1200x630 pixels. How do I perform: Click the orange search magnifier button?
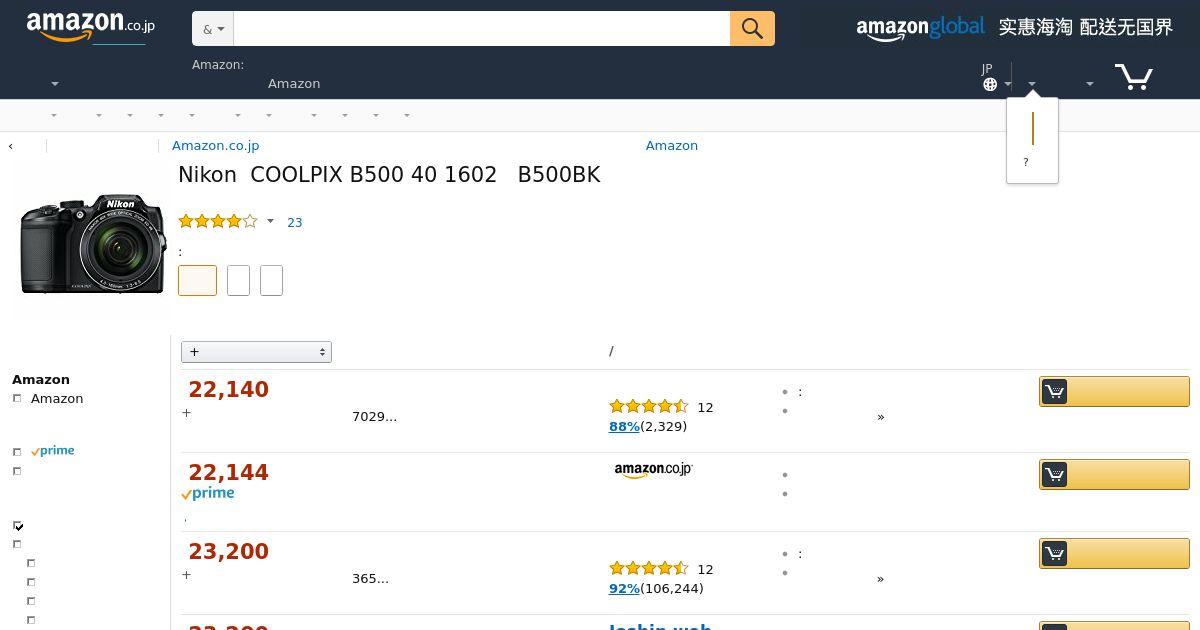click(x=752, y=29)
